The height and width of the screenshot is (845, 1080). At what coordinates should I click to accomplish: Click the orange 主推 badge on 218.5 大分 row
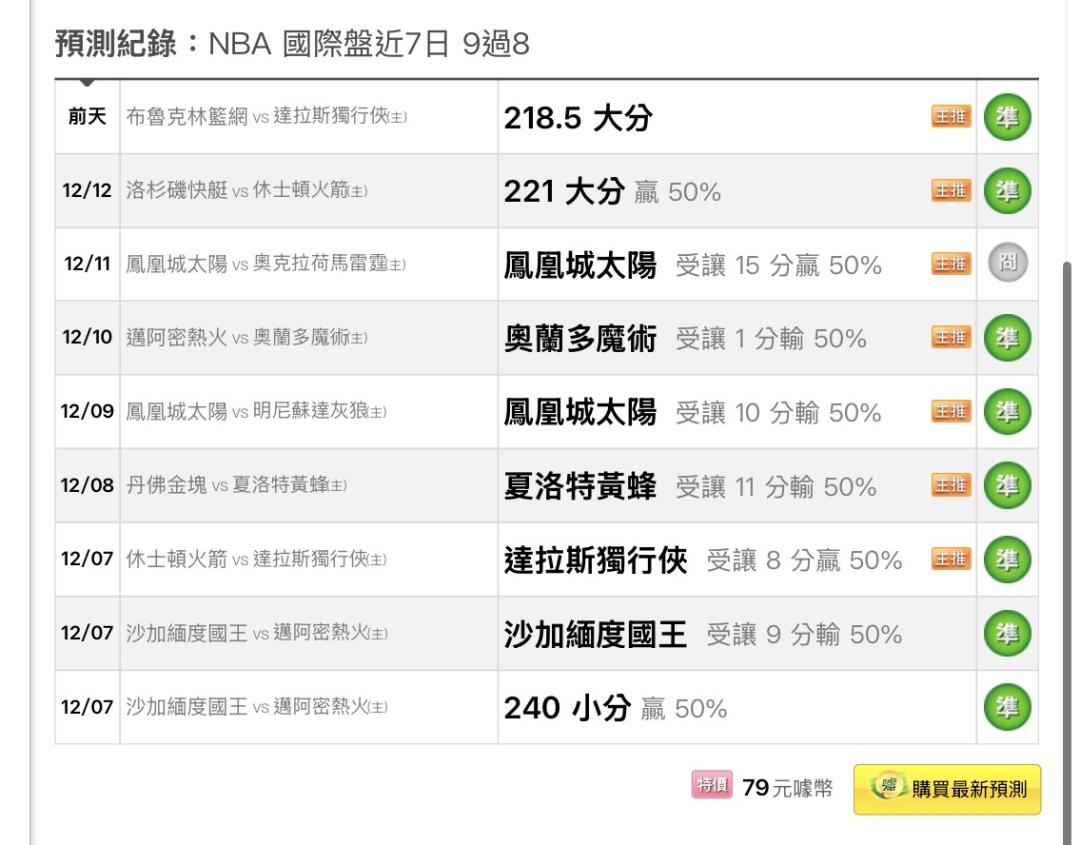tap(951, 117)
